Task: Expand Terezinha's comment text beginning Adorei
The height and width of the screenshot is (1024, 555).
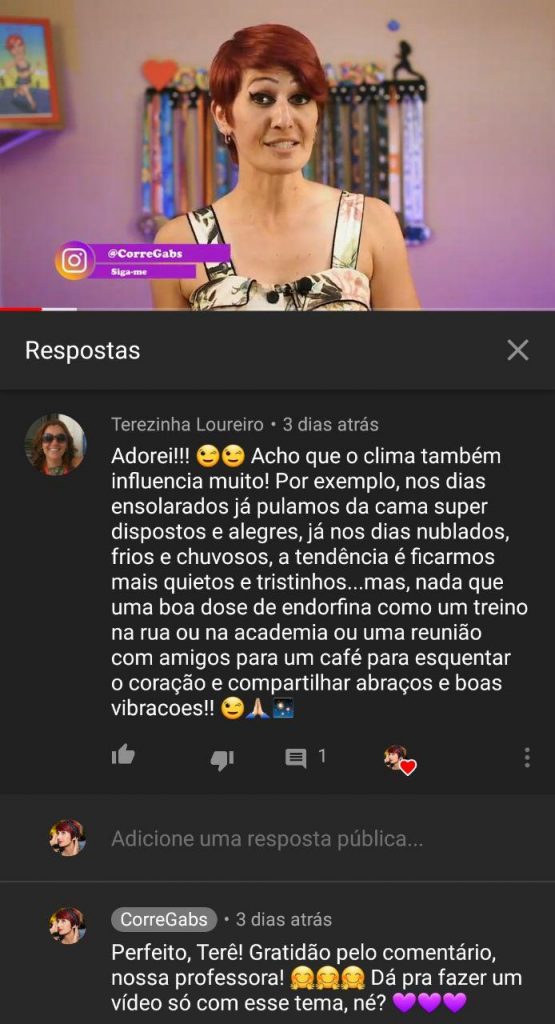Action: pos(319,582)
